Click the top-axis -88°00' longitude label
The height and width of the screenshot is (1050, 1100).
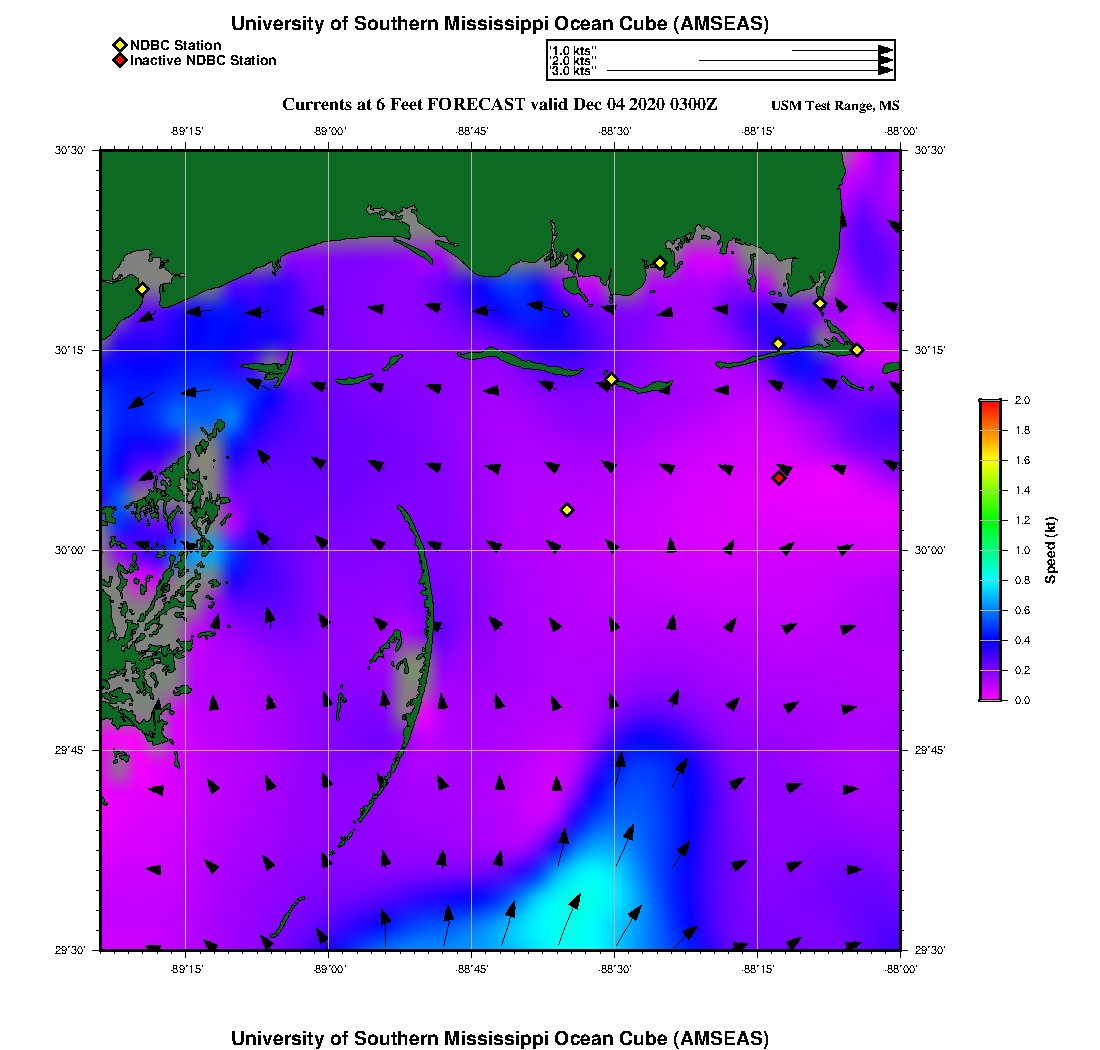click(x=901, y=131)
